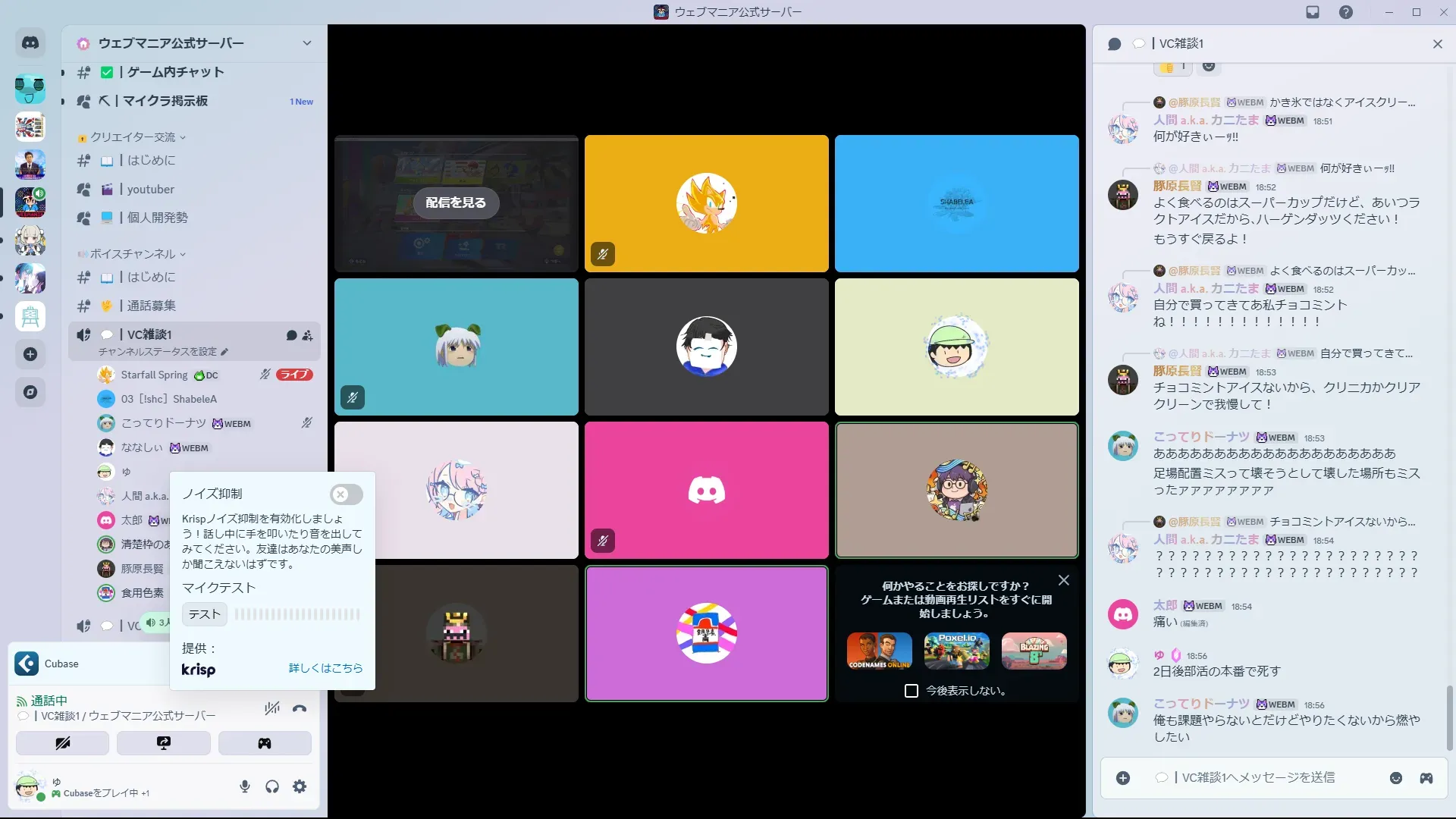
Task: Open the discover servers compass icon
Action: point(30,392)
